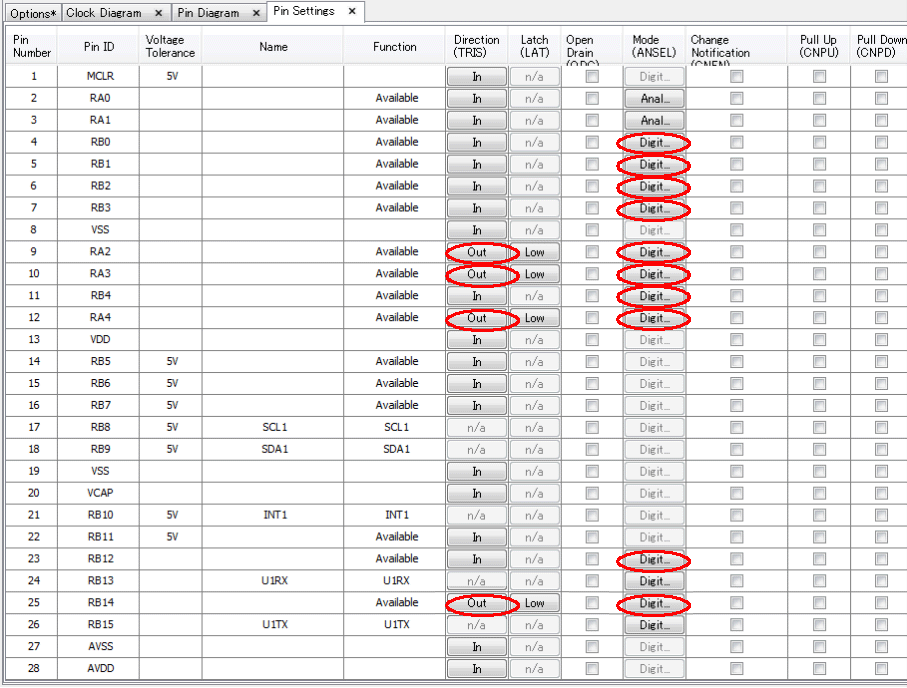Check Pull Up for pin RA0
Screen dimensions: 907x688
click(819, 98)
